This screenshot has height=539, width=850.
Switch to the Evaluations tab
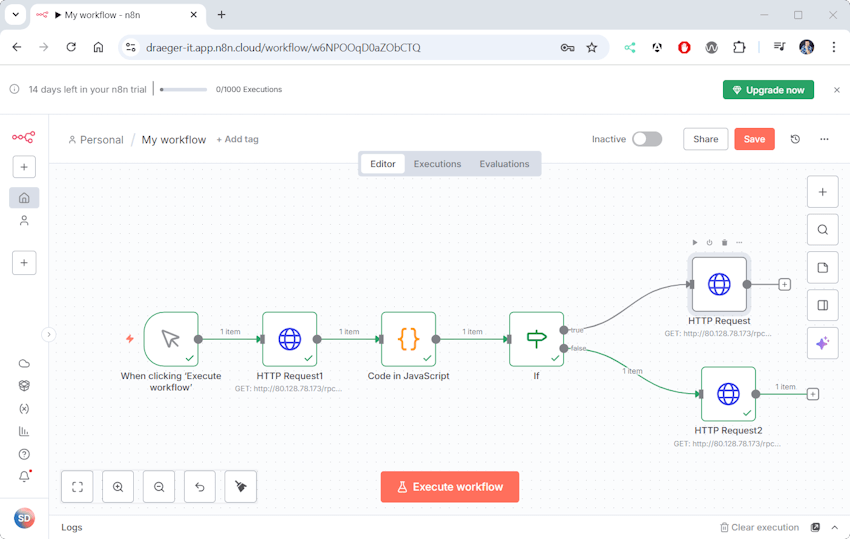[504, 164]
